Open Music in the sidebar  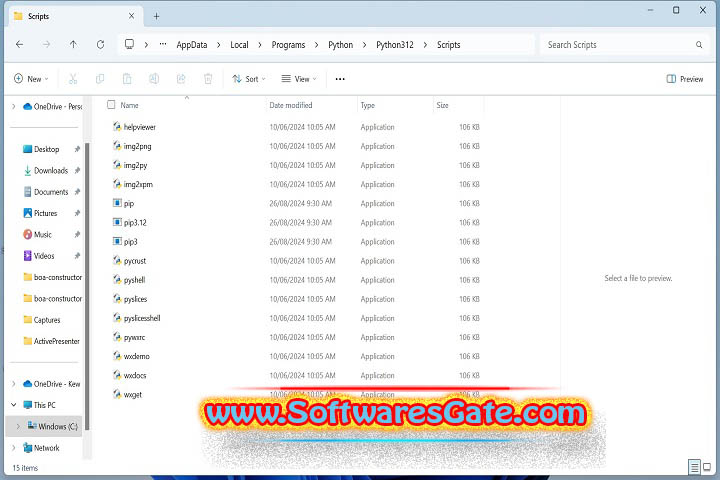point(42,234)
